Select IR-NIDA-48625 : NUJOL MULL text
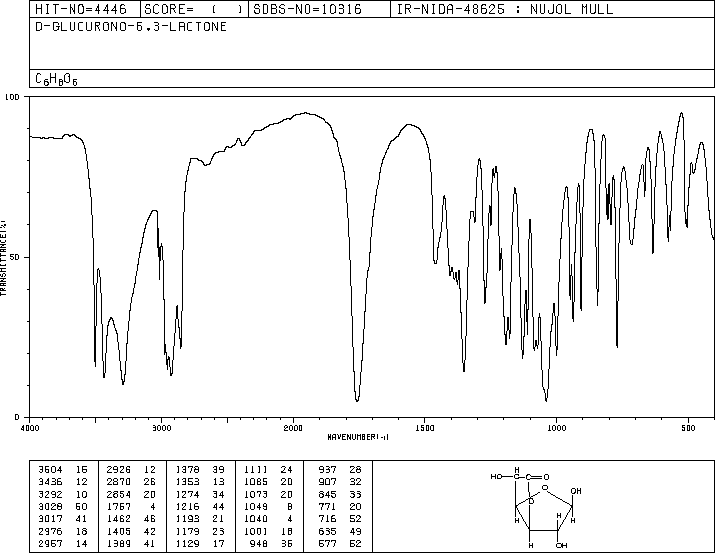The height and width of the screenshot is (553, 715). pyautogui.click(x=505, y=9)
